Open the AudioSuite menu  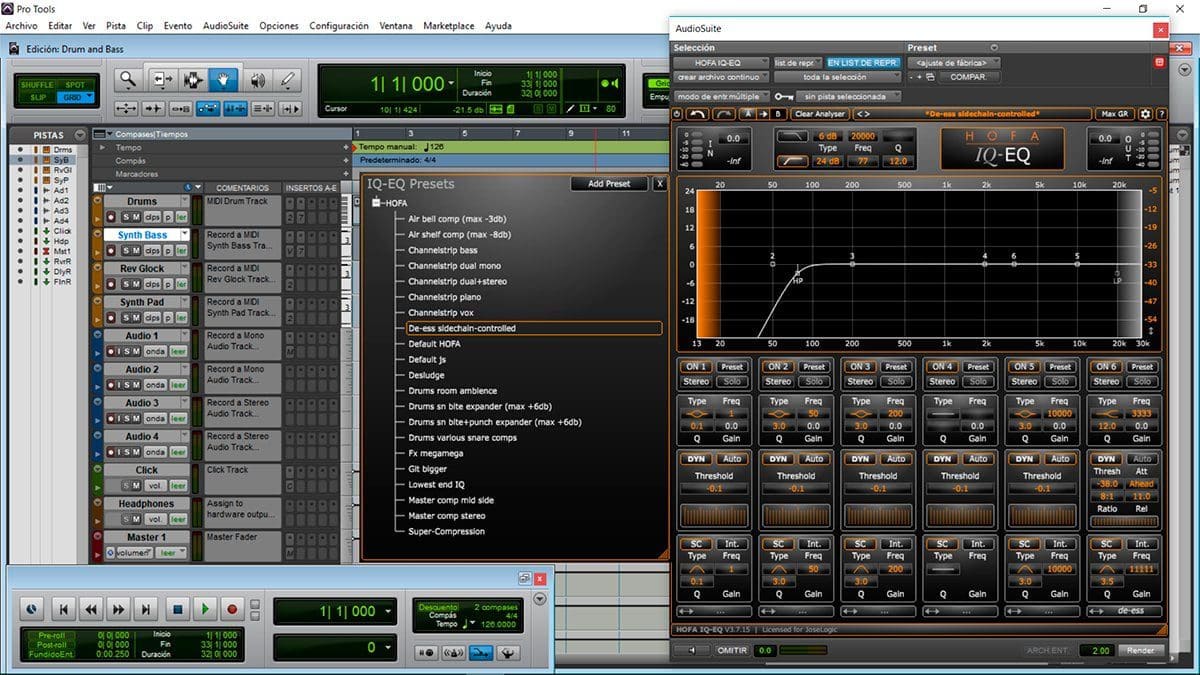point(226,26)
